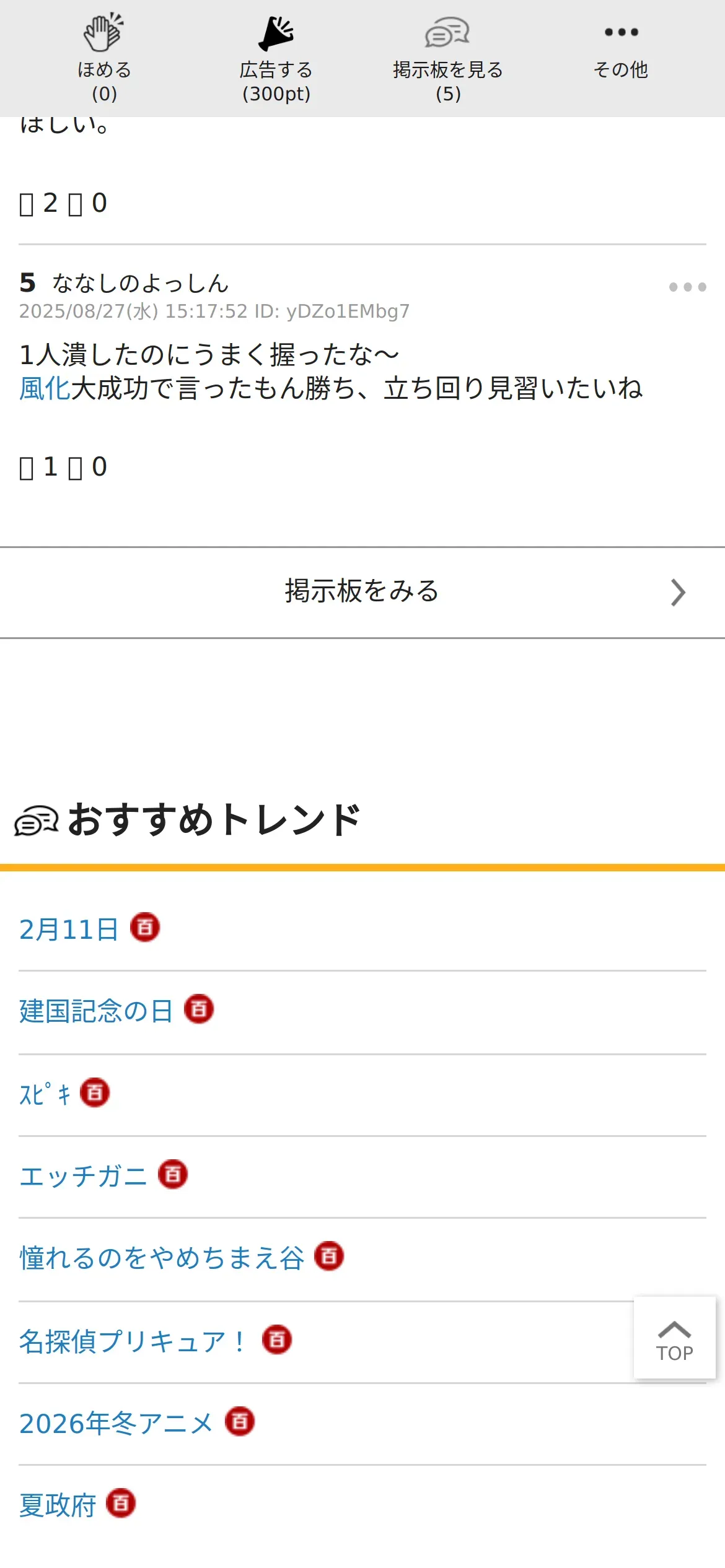Upvote comment 5 by ななしのよっしん
The image size is (725, 1568).
pyautogui.click(x=27, y=468)
